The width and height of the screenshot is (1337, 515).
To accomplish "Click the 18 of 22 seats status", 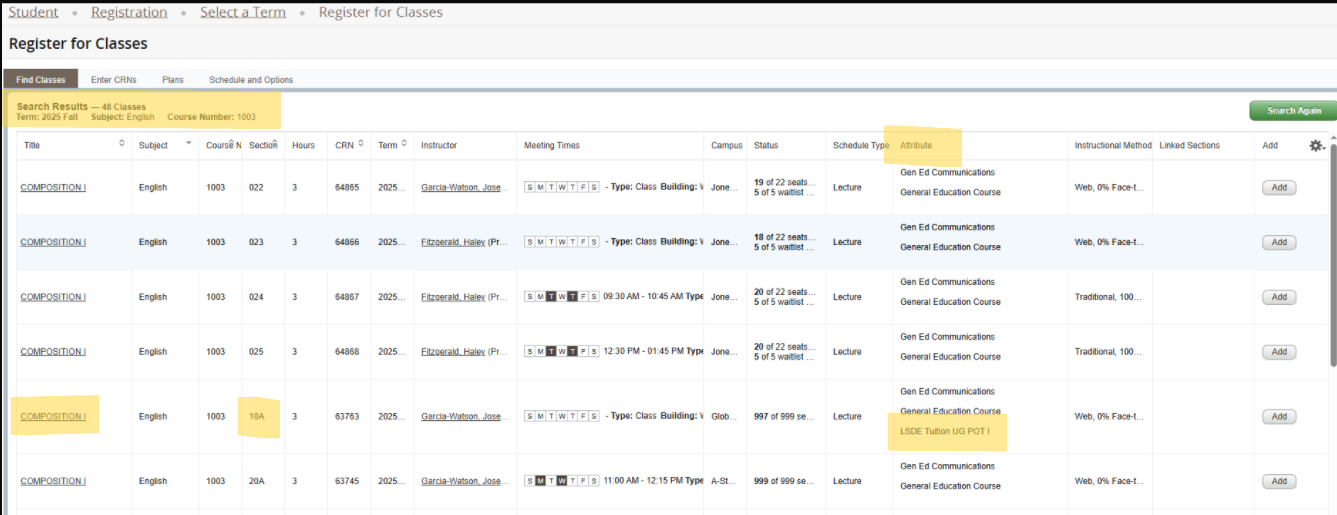I will point(787,237).
